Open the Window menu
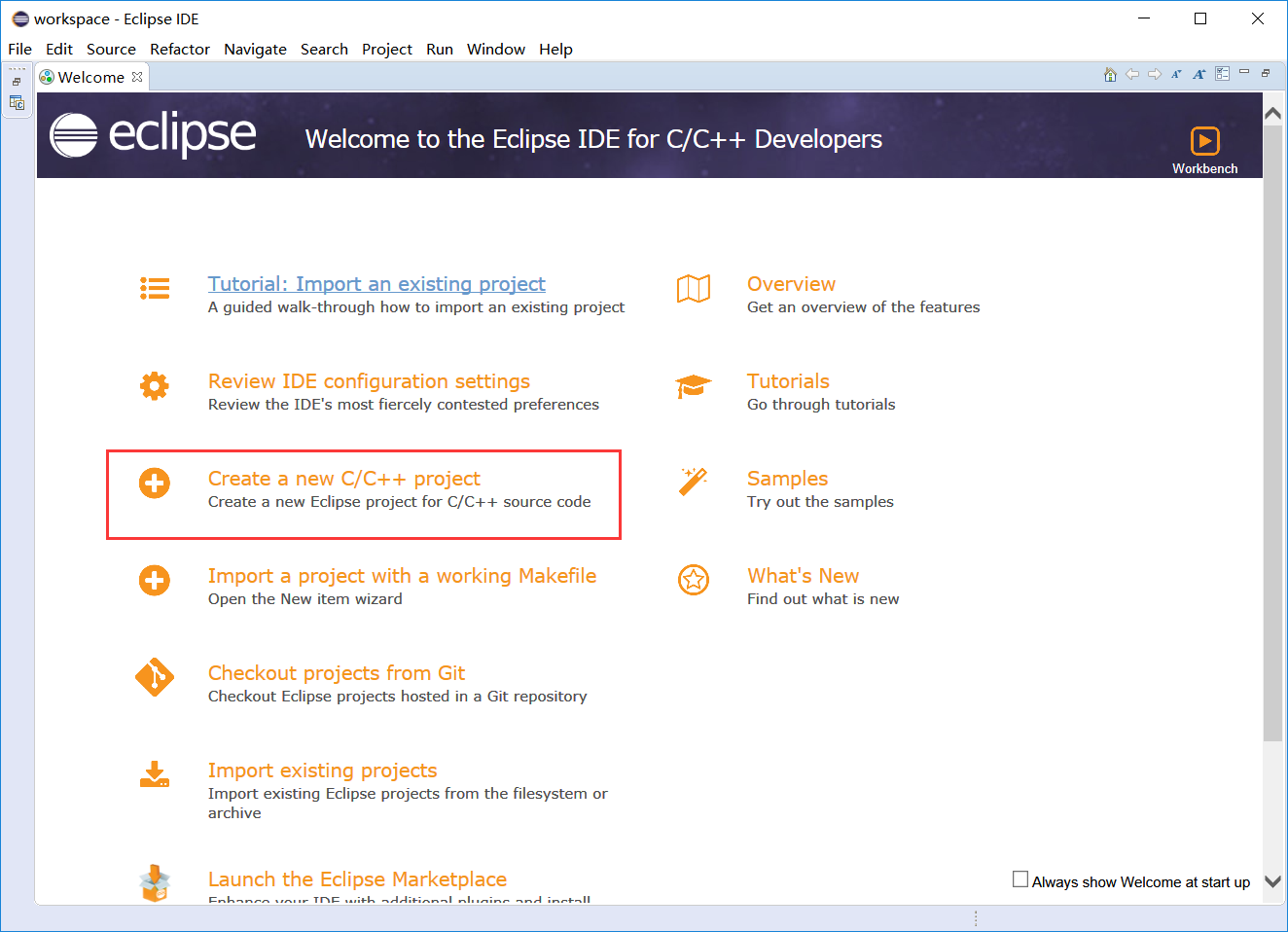The height and width of the screenshot is (932, 1288). pos(496,49)
